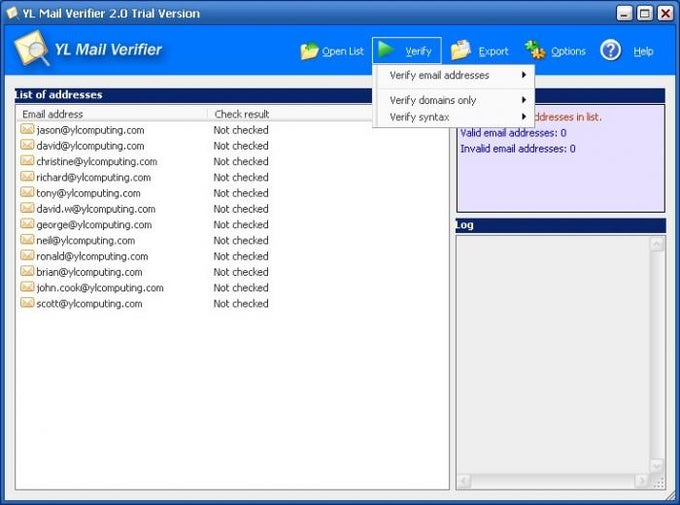Viewport: 680px width, 505px height.
Task: Click the envelope icon next to jason@ylcomputing.com
Action: pos(27,129)
